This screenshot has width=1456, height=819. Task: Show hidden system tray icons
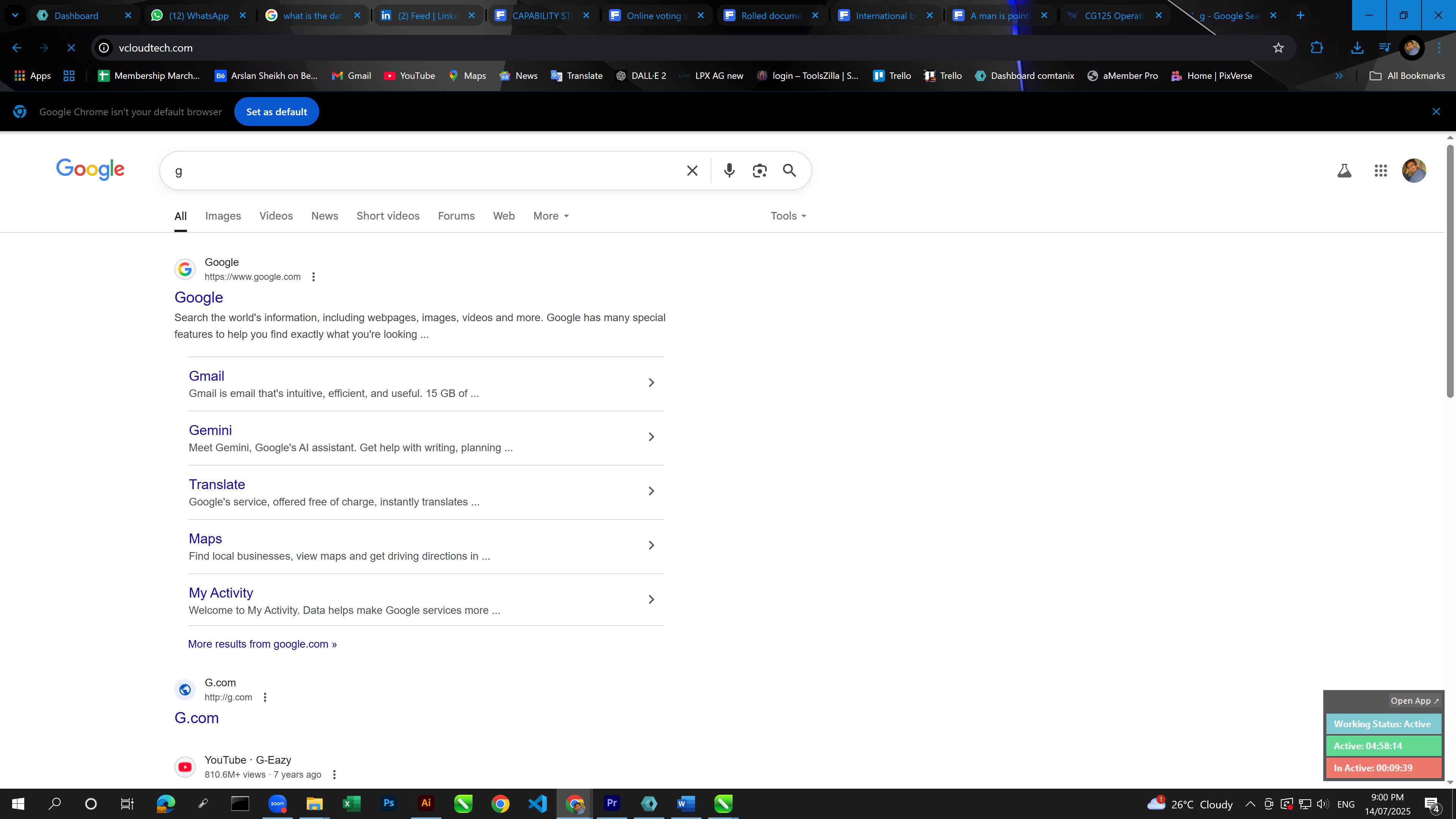(1250, 804)
